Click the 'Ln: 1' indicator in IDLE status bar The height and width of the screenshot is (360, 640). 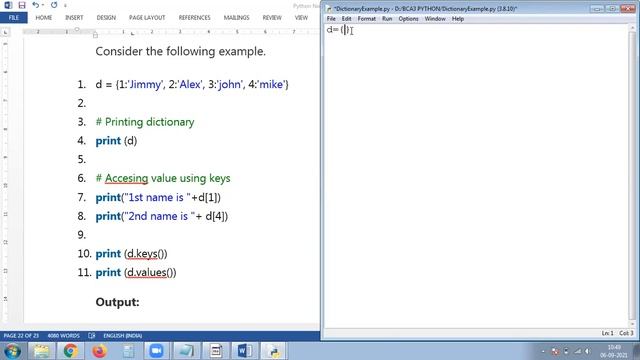[607, 333]
